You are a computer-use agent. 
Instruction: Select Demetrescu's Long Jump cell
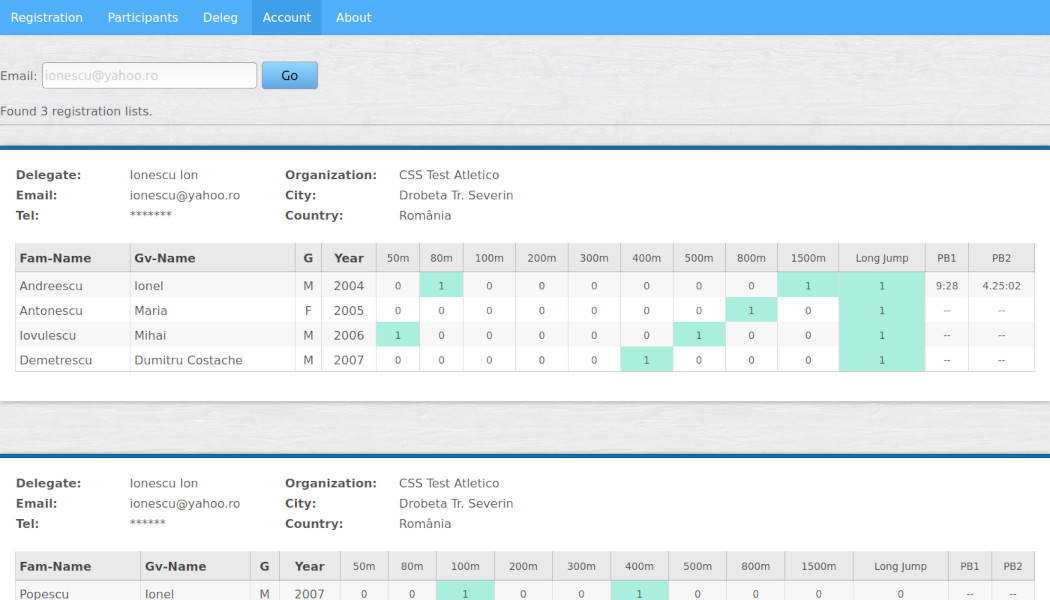click(881, 360)
